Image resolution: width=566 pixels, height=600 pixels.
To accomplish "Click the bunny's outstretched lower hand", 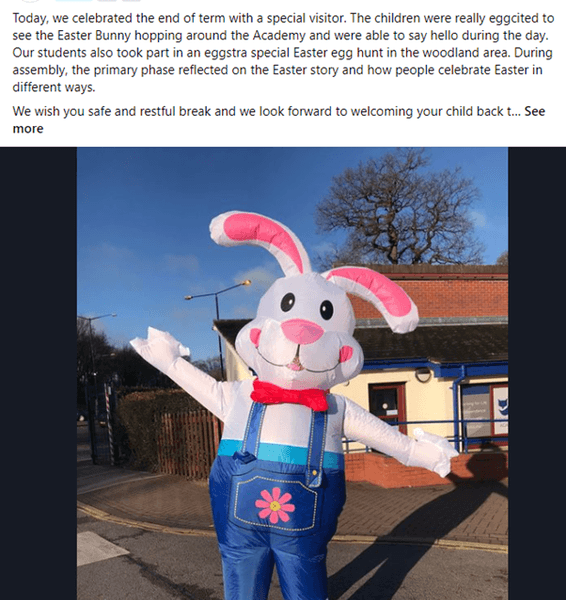I will [436, 452].
